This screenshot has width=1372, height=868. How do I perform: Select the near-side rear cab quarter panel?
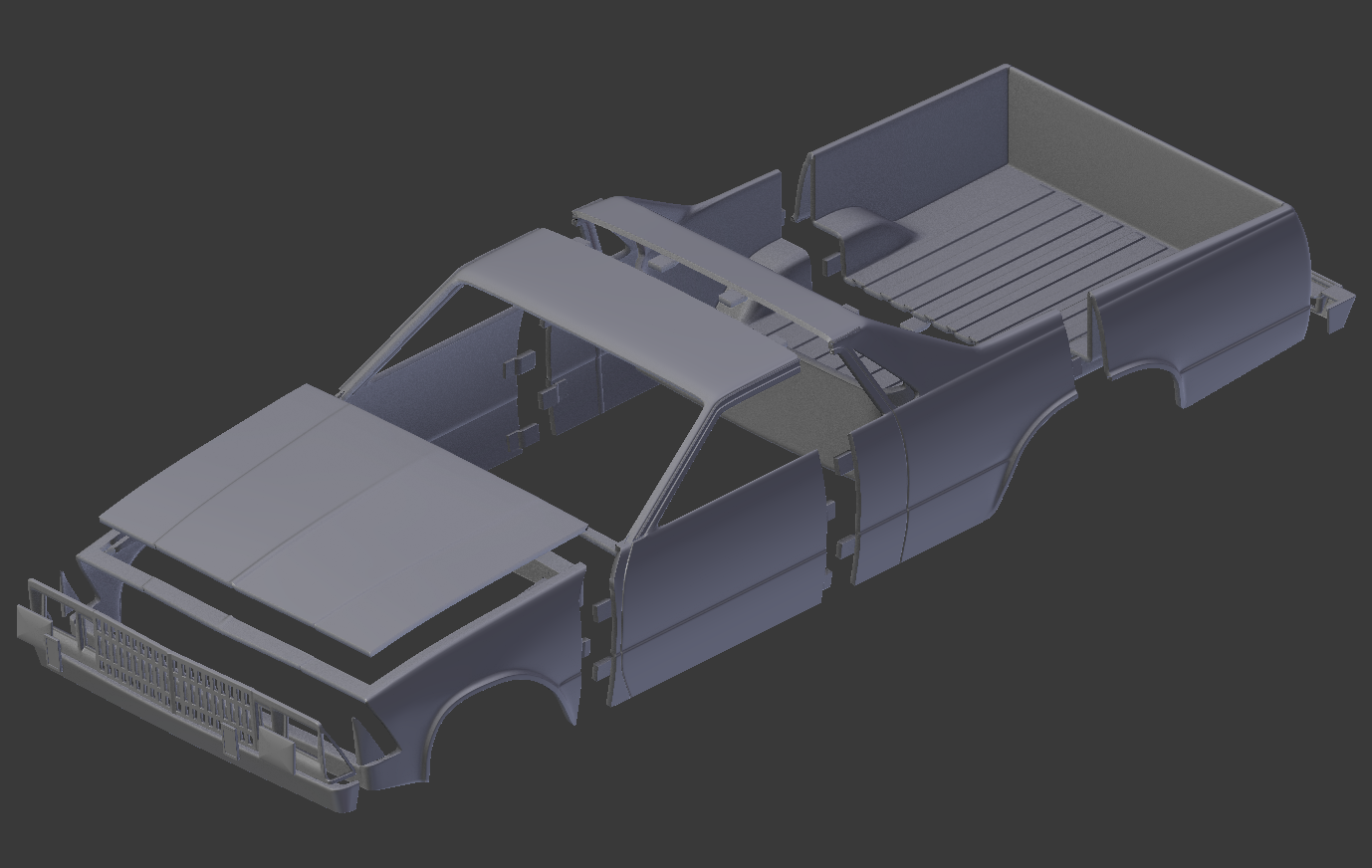(x=956, y=448)
